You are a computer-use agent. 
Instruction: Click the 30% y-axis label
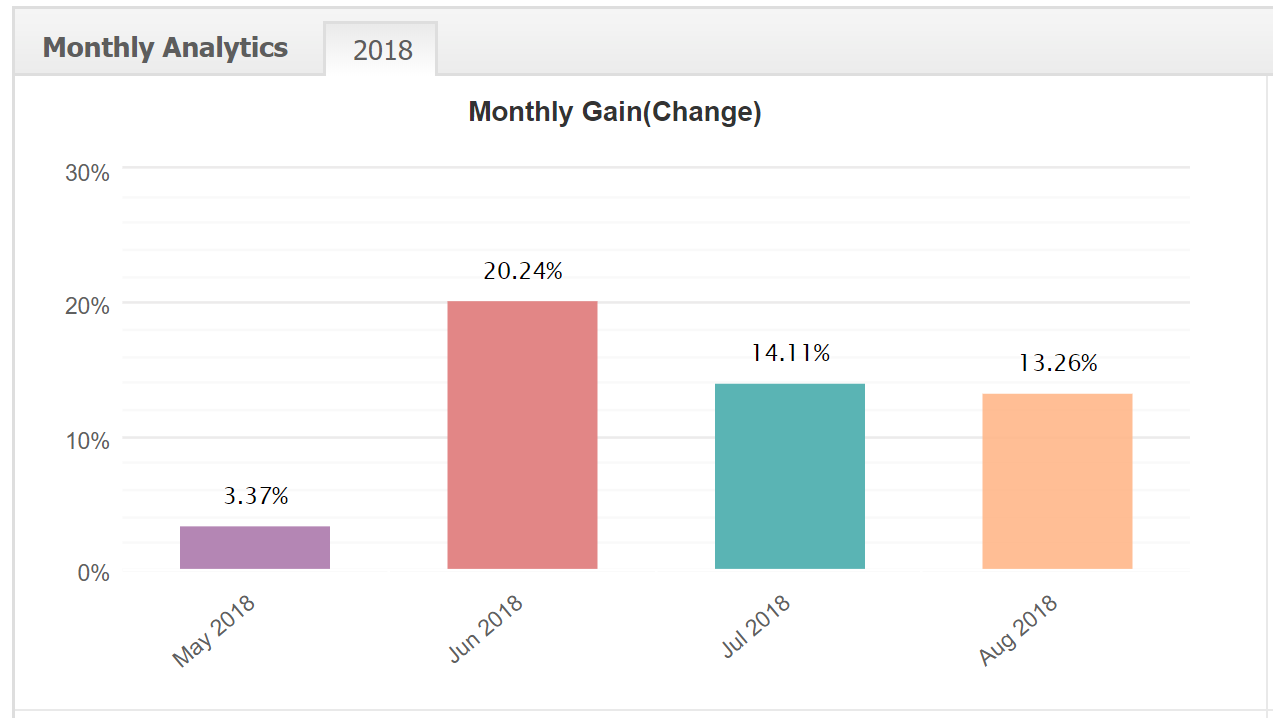87,173
